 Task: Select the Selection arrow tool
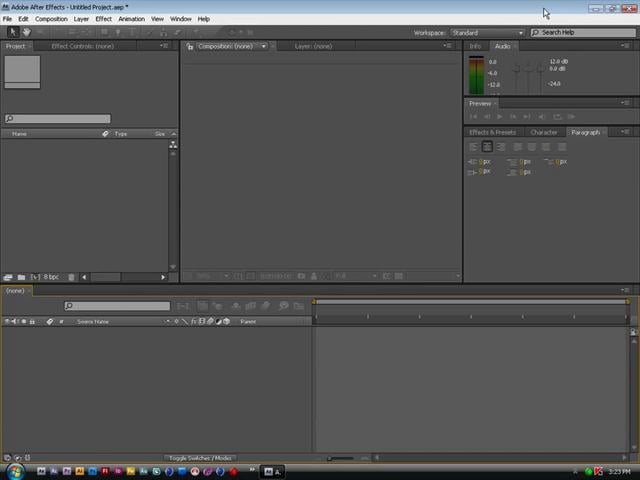pos(13,32)
